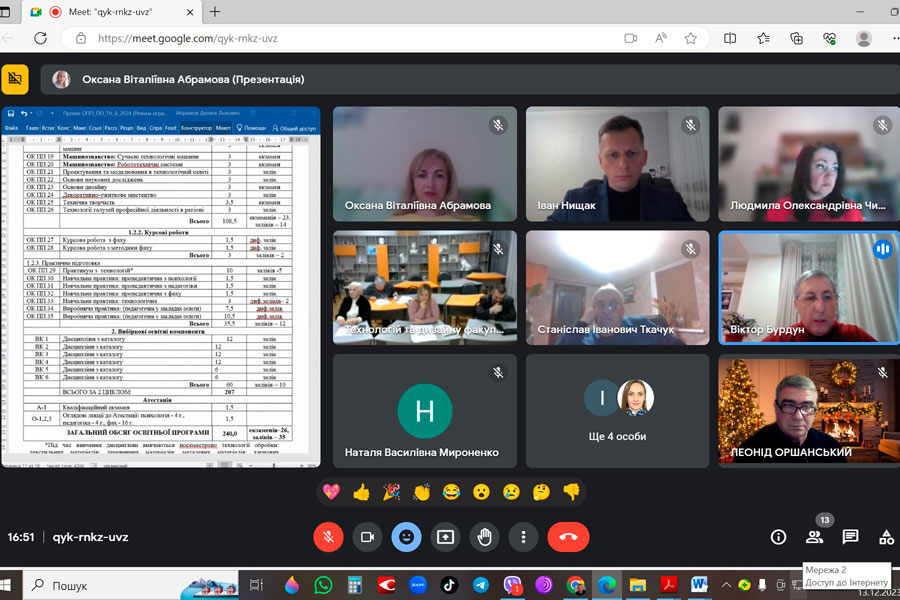Screen dimensions: 900x600
Task: Send the clapping hands reaction
Action: [421, 491]
